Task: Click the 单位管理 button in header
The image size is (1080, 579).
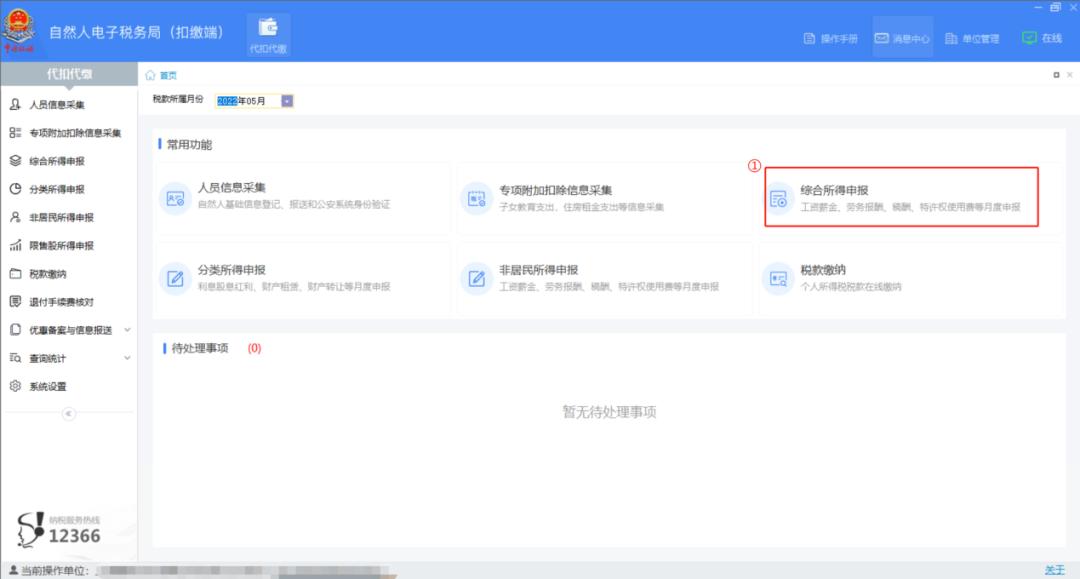Action: click(971, 38)
